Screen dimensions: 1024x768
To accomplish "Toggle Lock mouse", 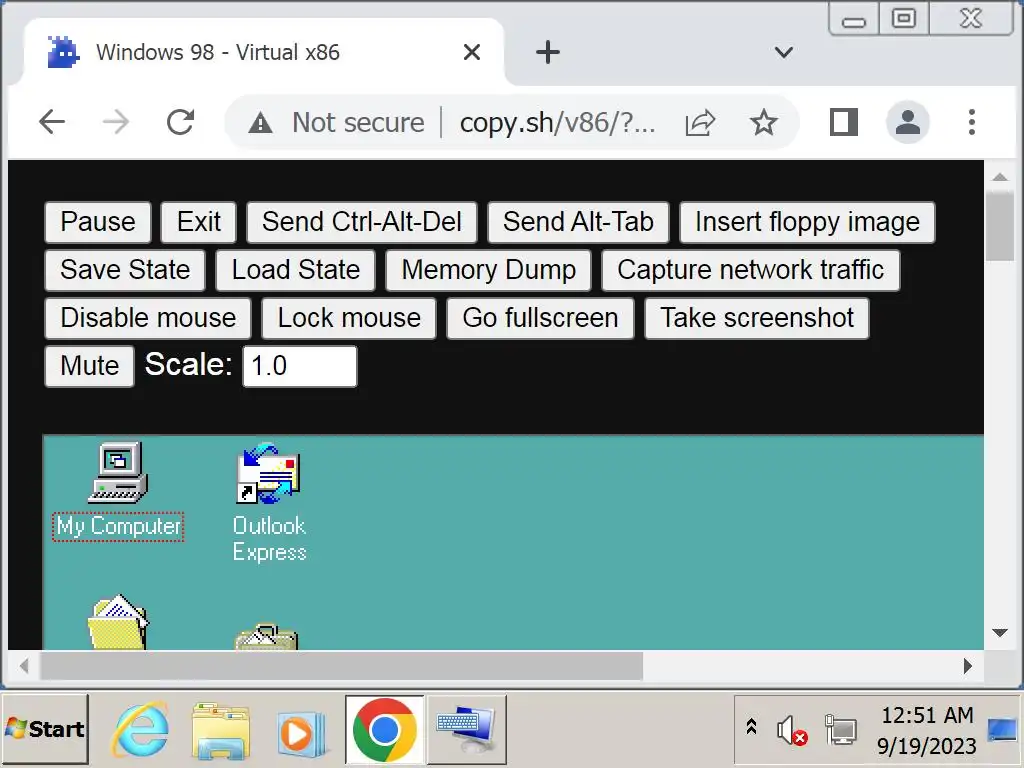I will click(x=349, y=318).
